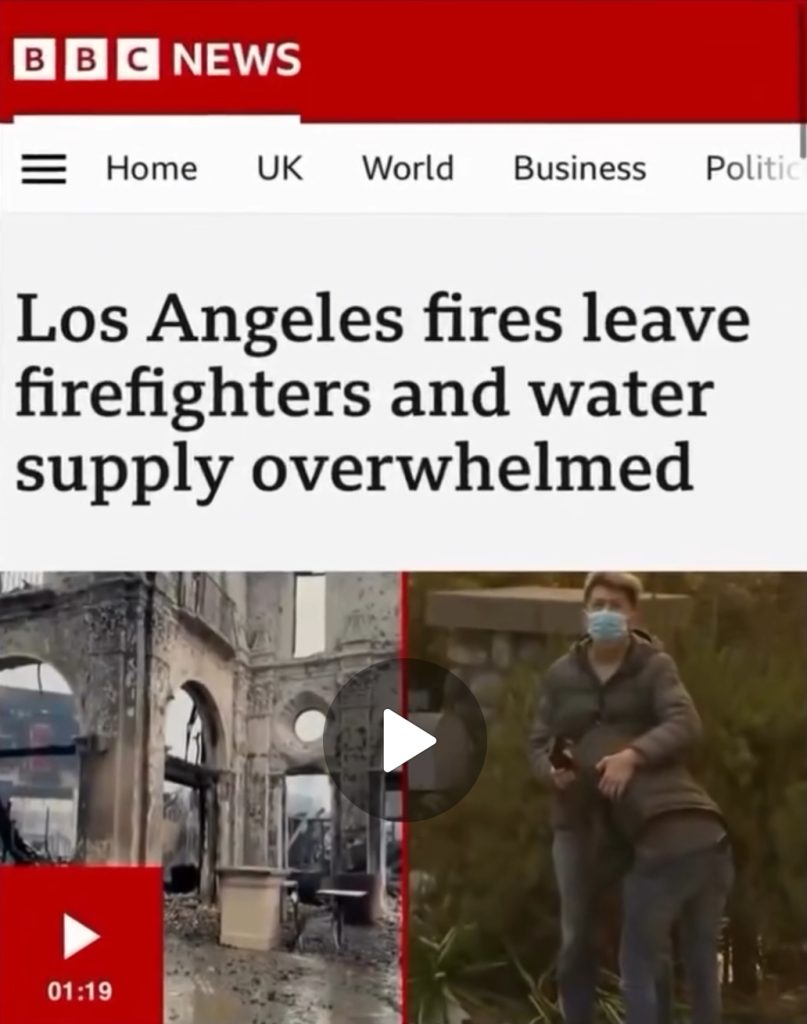This screenshot has width=807, height=1024.
Task: Open the Los Angeles fires headline article
Action: [383, 393]
